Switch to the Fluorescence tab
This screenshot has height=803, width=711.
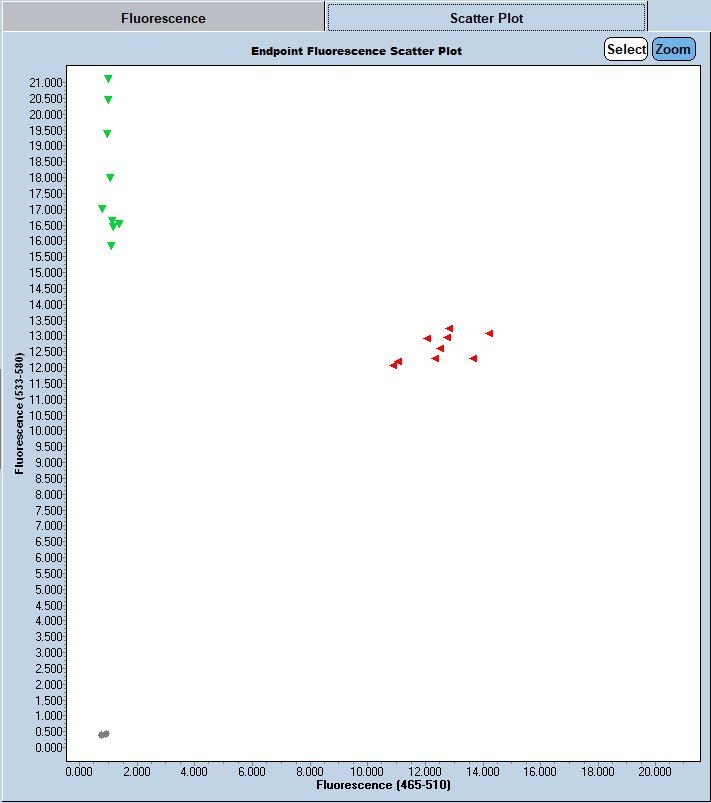[163, 18]
